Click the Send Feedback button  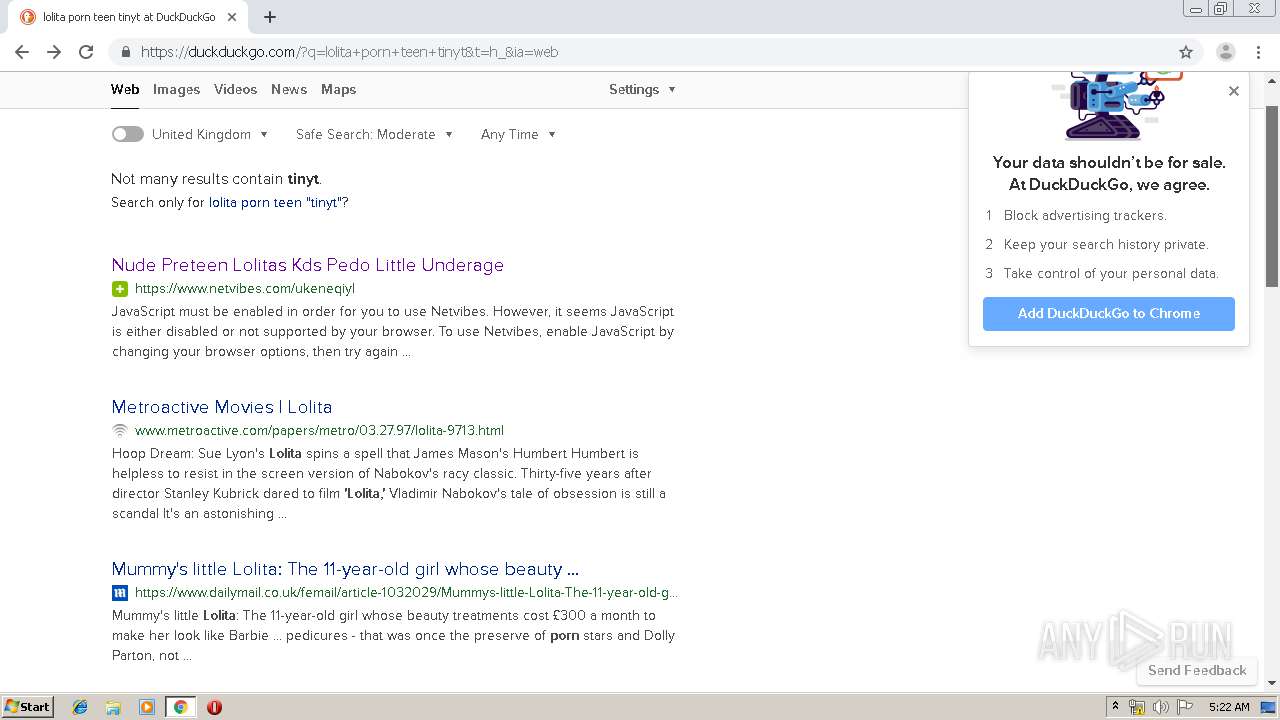pos(1197,670)
